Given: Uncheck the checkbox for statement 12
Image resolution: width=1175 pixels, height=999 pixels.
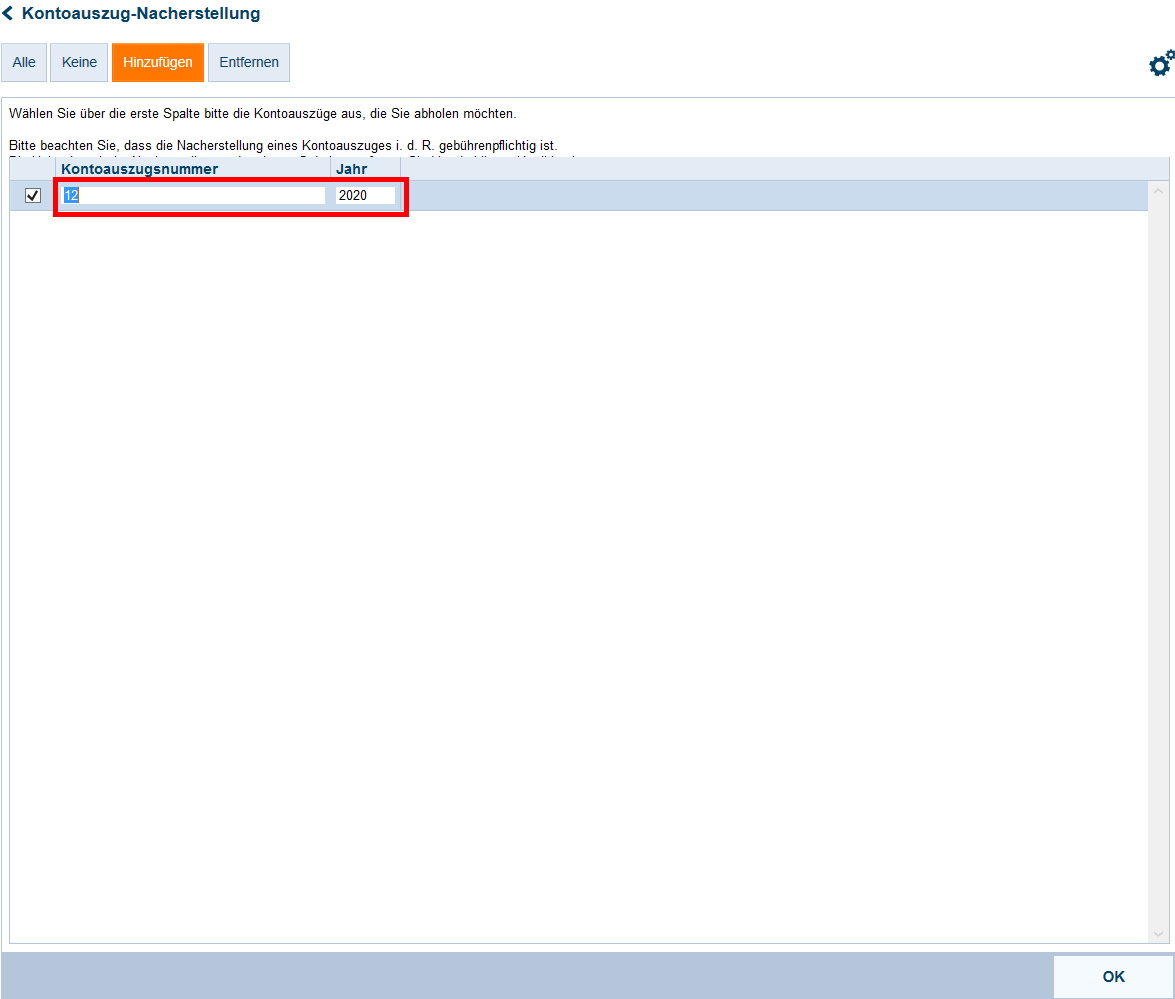Looking at the screenshot, I should pyautogui.click(x=33, y=196).
